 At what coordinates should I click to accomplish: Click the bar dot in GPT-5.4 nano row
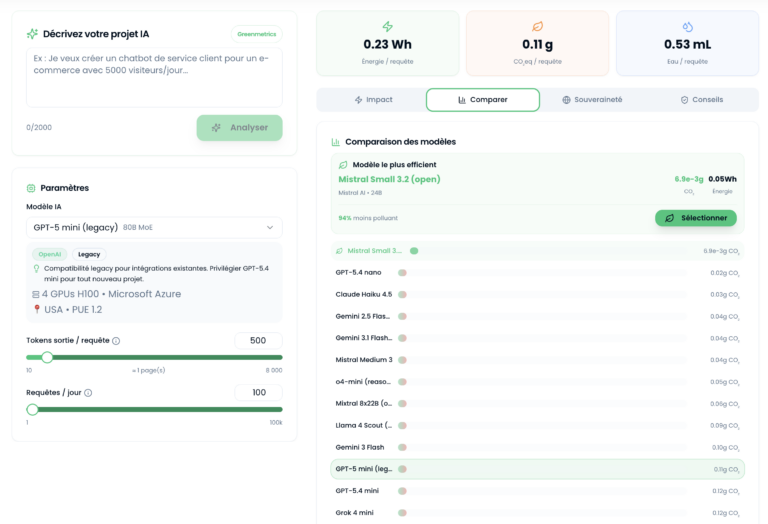coord(403,273)
